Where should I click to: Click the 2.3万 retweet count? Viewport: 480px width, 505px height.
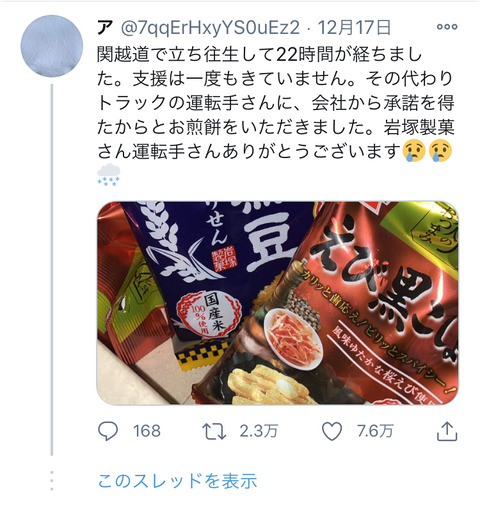tap(259, 431)
